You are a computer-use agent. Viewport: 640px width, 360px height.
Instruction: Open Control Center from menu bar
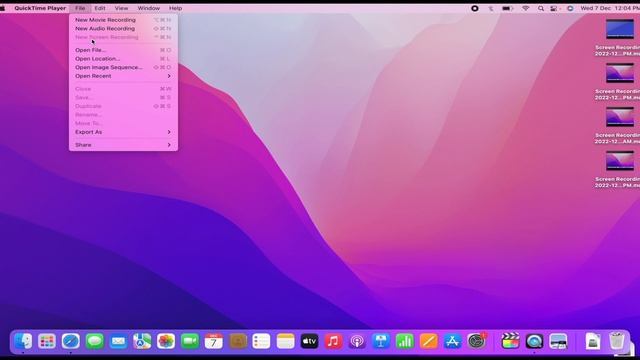[x=554, y=8]
